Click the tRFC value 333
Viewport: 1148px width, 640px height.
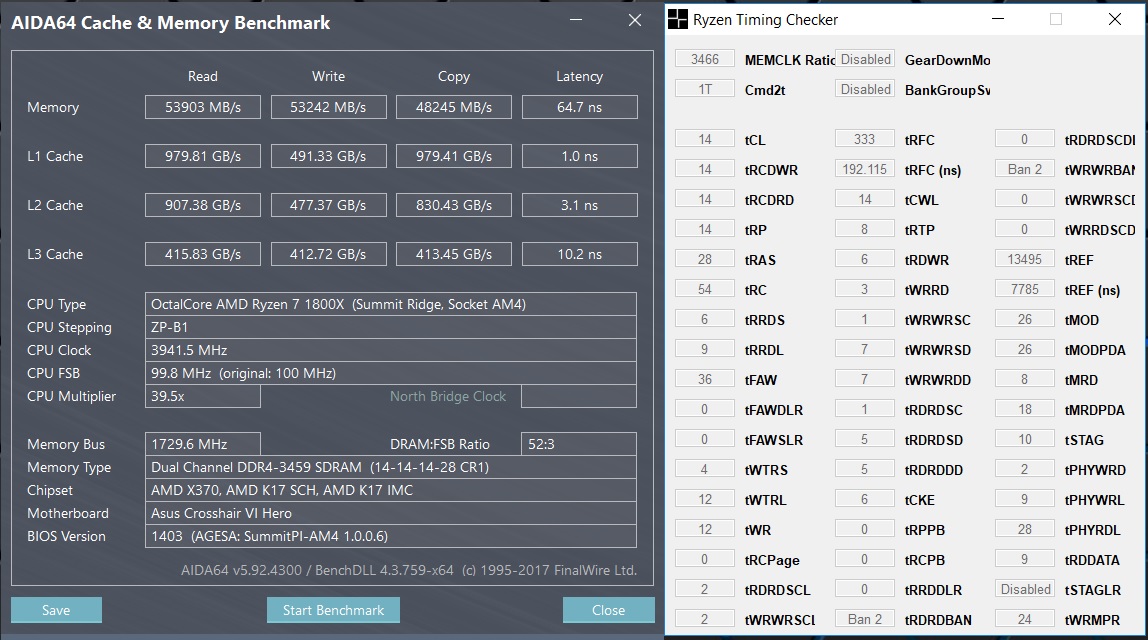coord(865,139)
